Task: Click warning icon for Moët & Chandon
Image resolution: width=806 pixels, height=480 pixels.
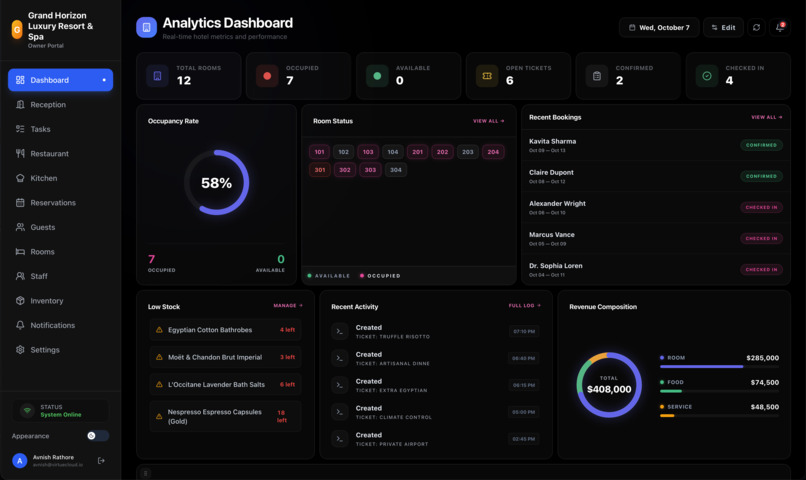Action: [159, 357]
